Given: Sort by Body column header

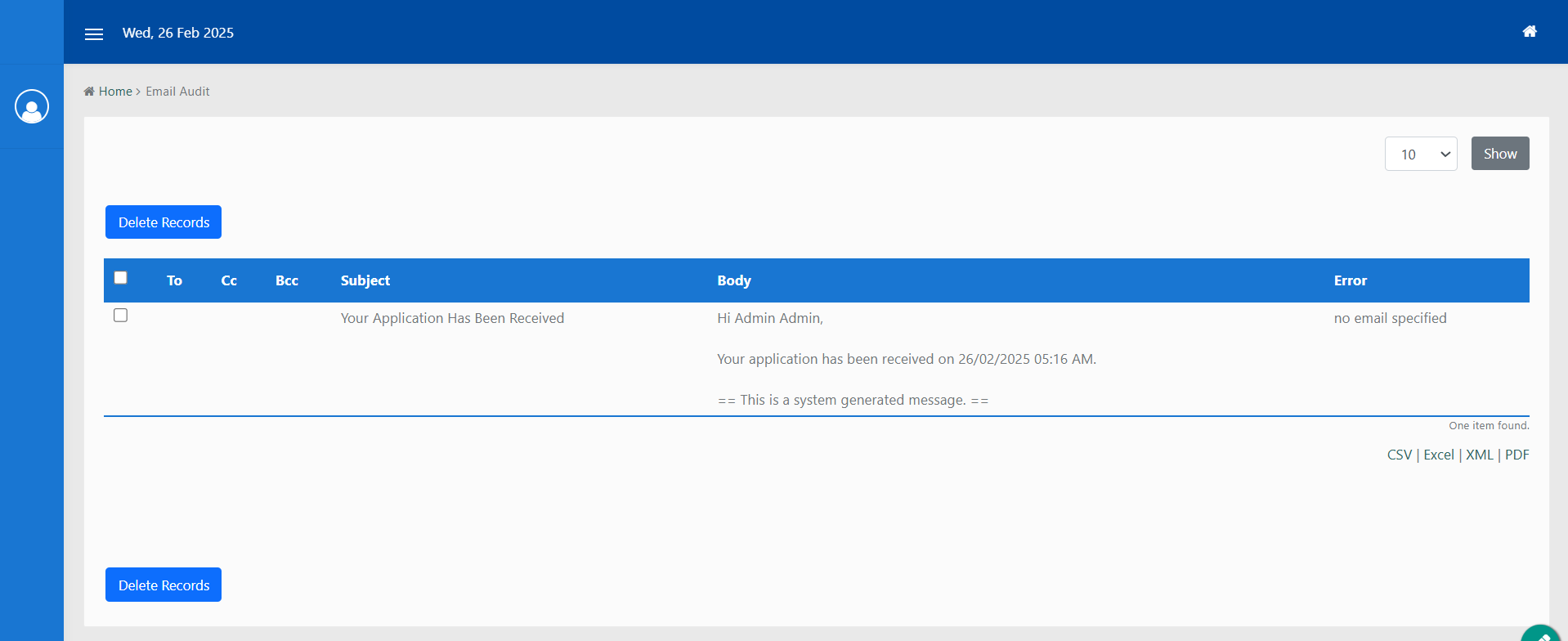Looking at the screenshot, I should tap(734, 280).
